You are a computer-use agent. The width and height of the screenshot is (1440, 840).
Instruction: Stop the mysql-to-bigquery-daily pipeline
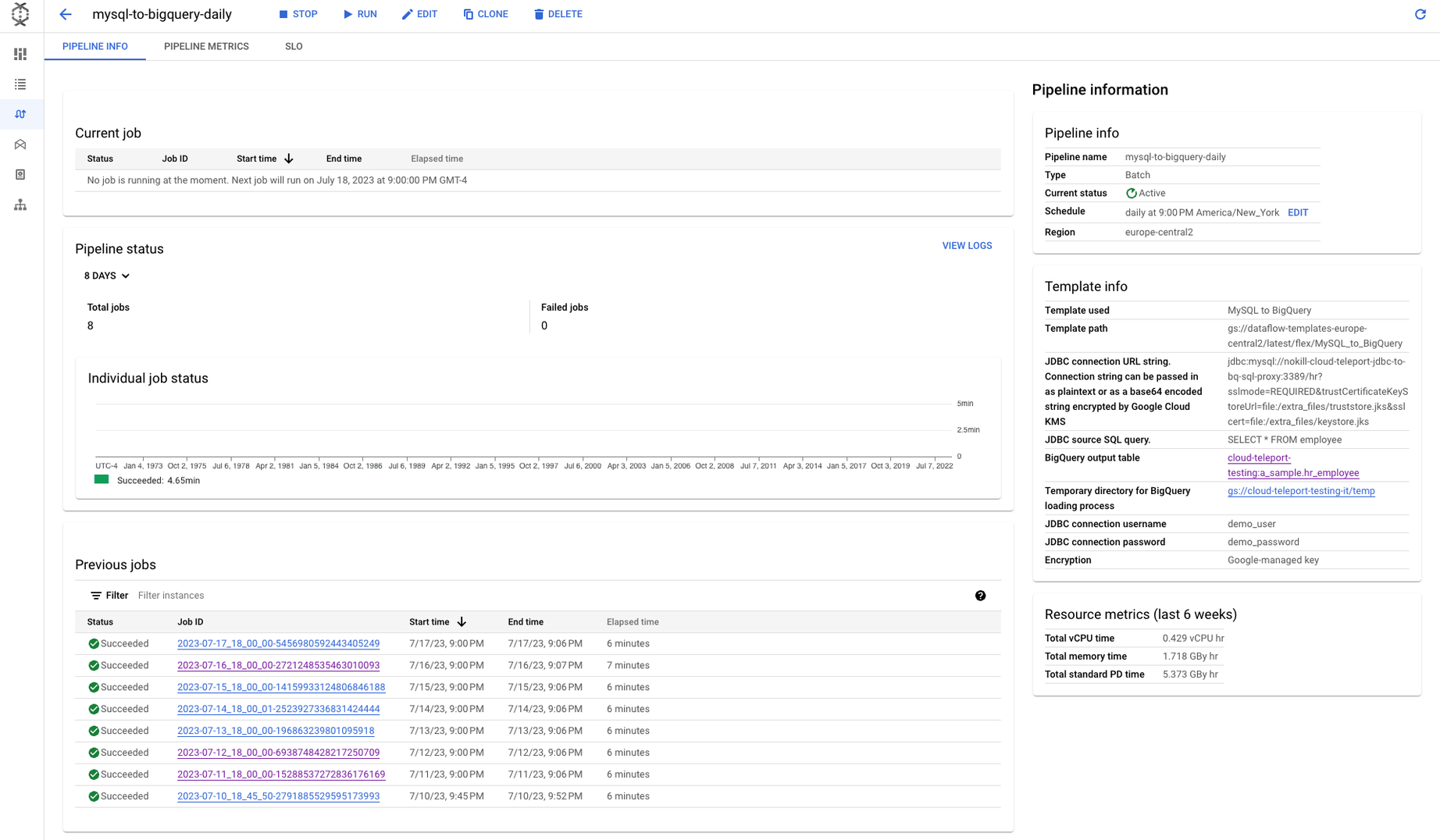click(x=298, y=14)
